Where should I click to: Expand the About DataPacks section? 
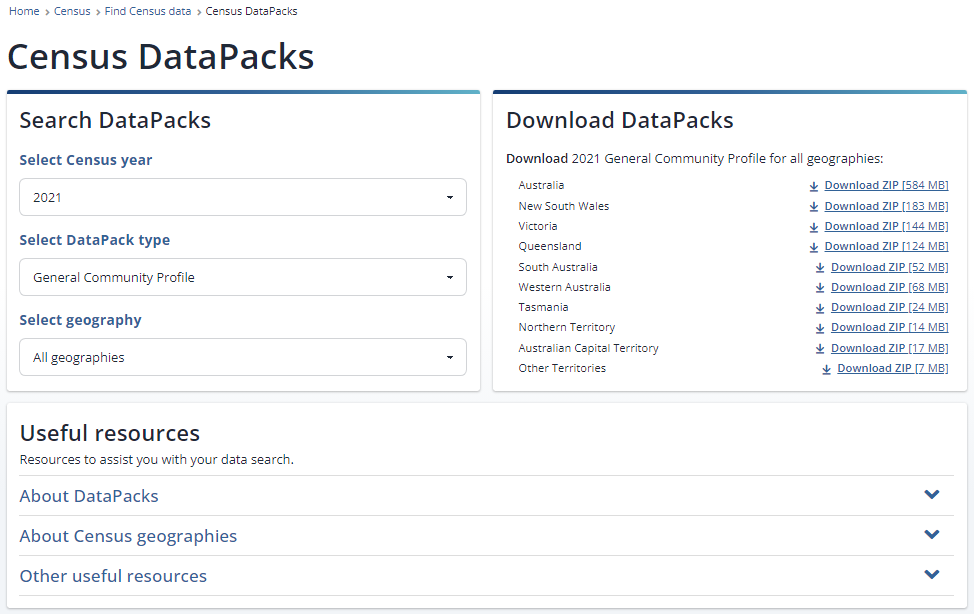tap(932, 495)
